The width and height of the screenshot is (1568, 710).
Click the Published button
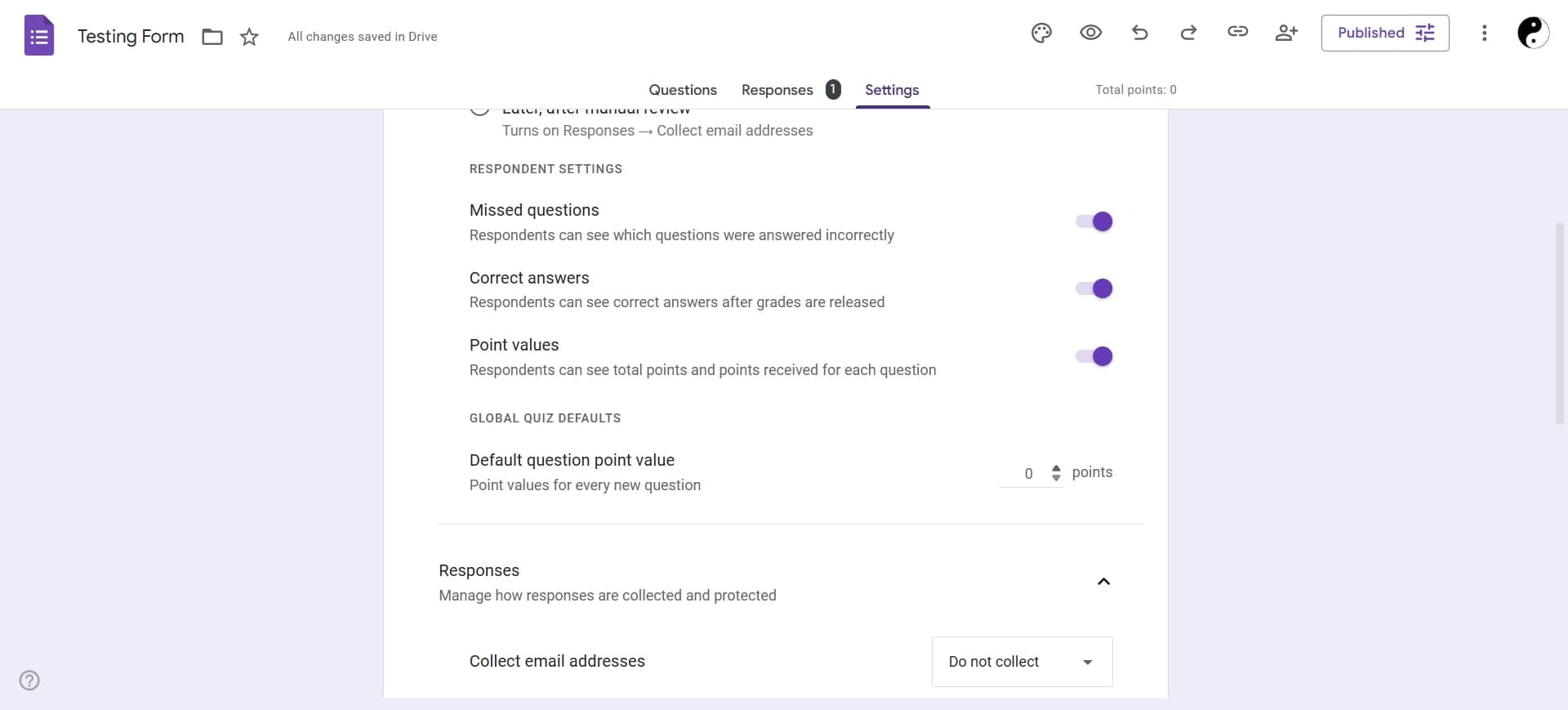click(x=1384, y=33)
